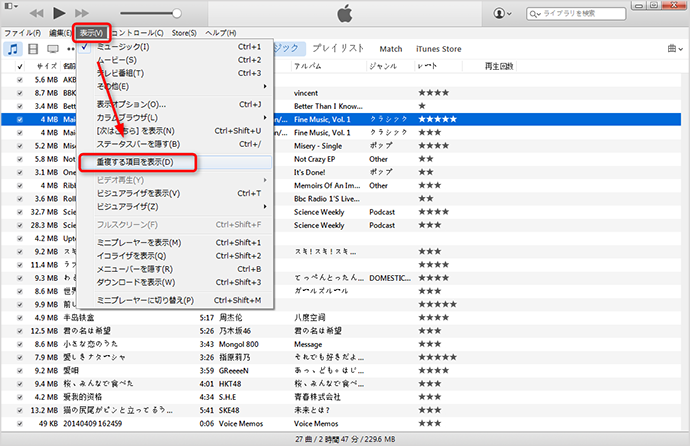The image size is (690, 446).
Task: Click the volume slider knob
Action: [176, 13]
